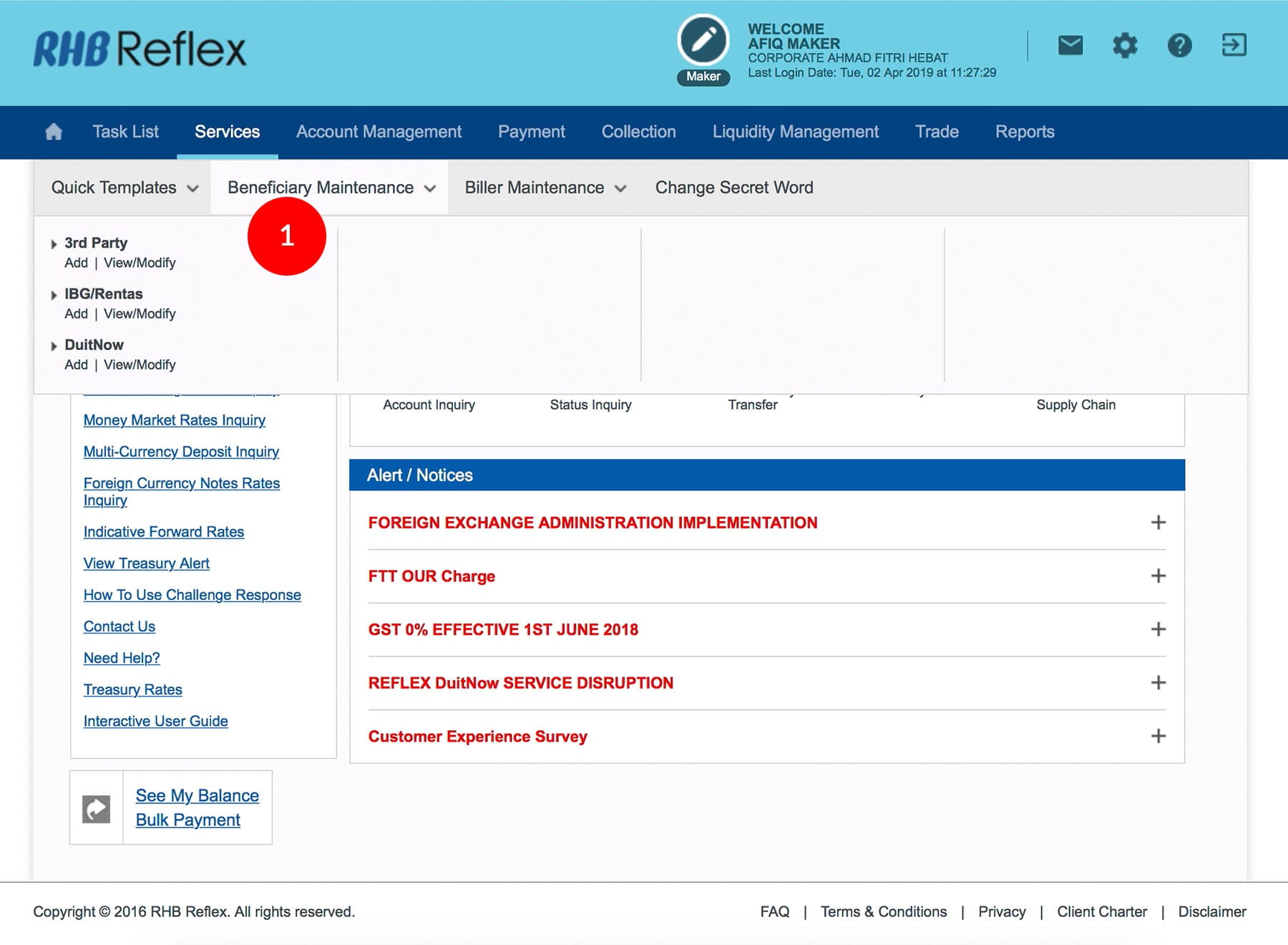Expand REFLEX DuitNow SERVICE DISRUPTION notice
Image resolution: width=1288 pixels, height=945 pixels.
1158,683
